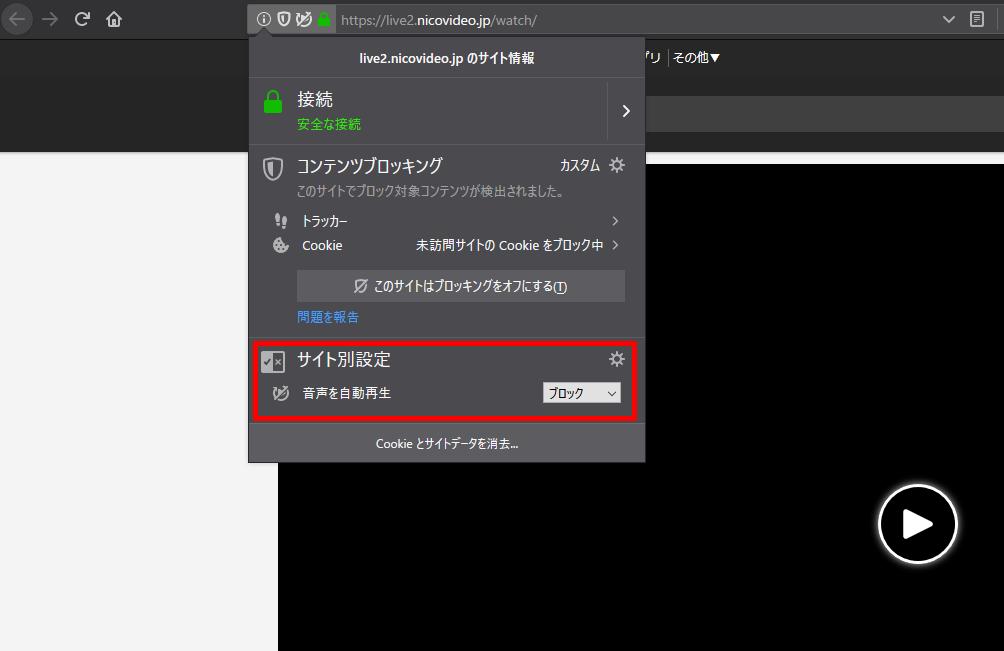Click the 接続 heading in the panel
The height and width of the screenshot is (651, 1004).
click(x=314, y=99)
